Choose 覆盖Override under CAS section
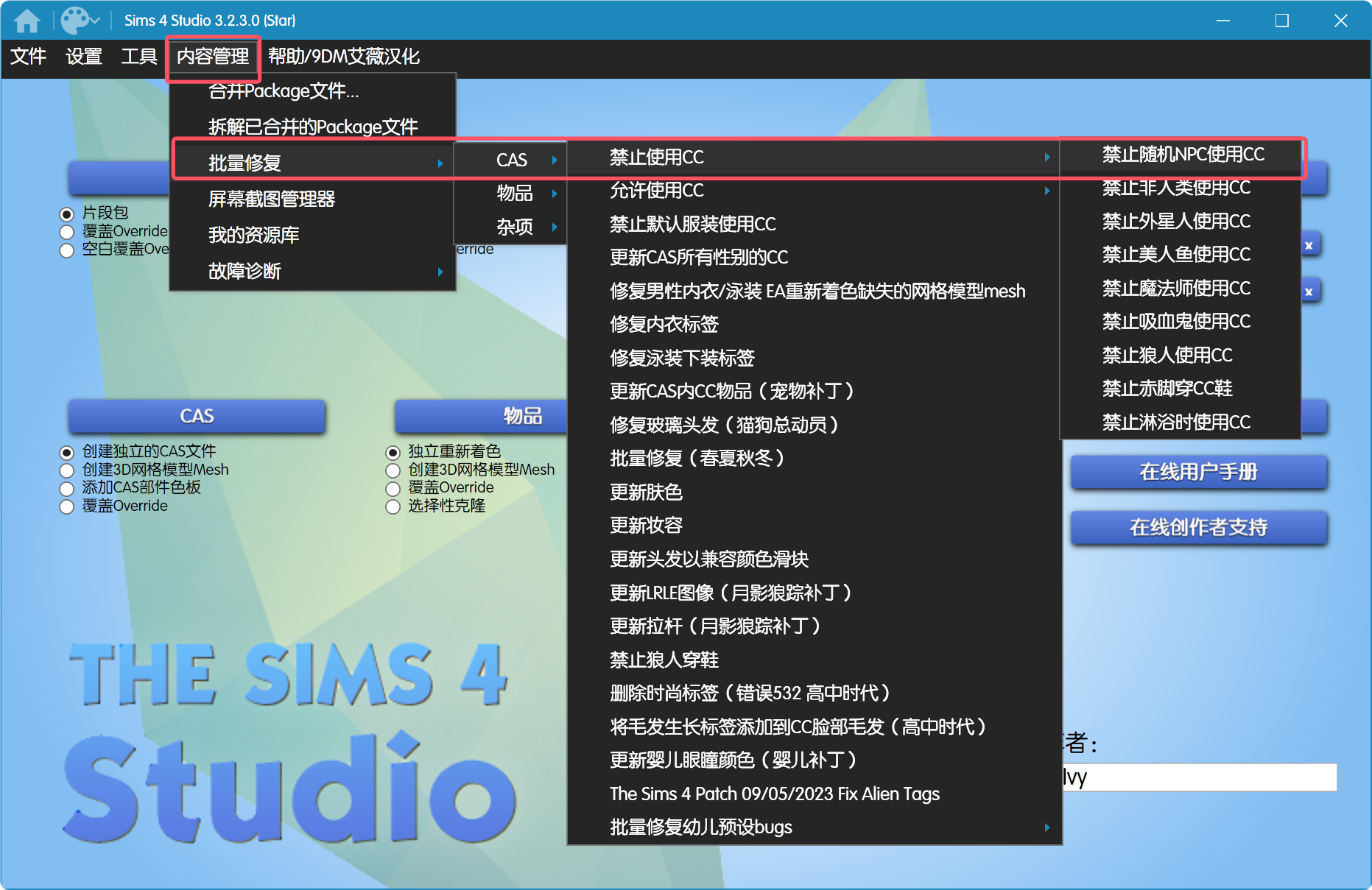The image size is (1372, 890). click(x=67, y=506)
